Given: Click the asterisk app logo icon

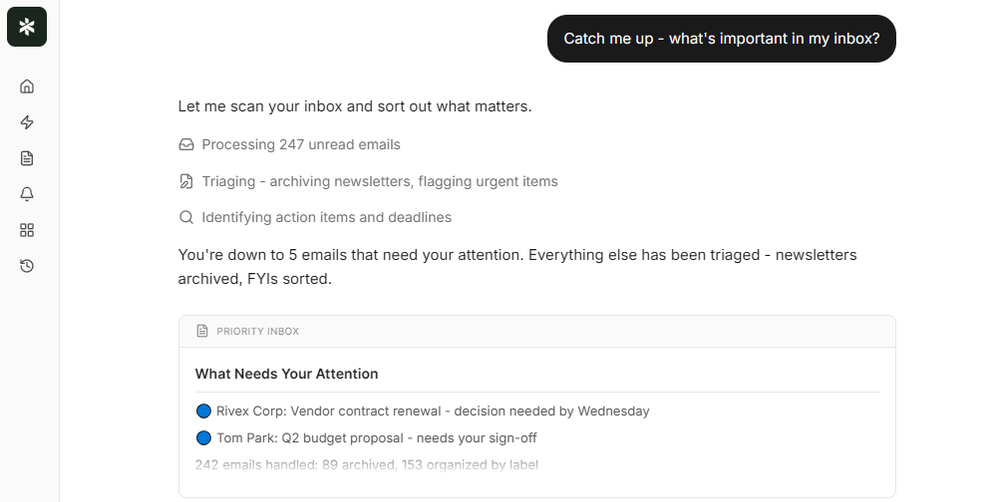Looking at the screenshot, I should pyautogui.click(x=27, y=27).
